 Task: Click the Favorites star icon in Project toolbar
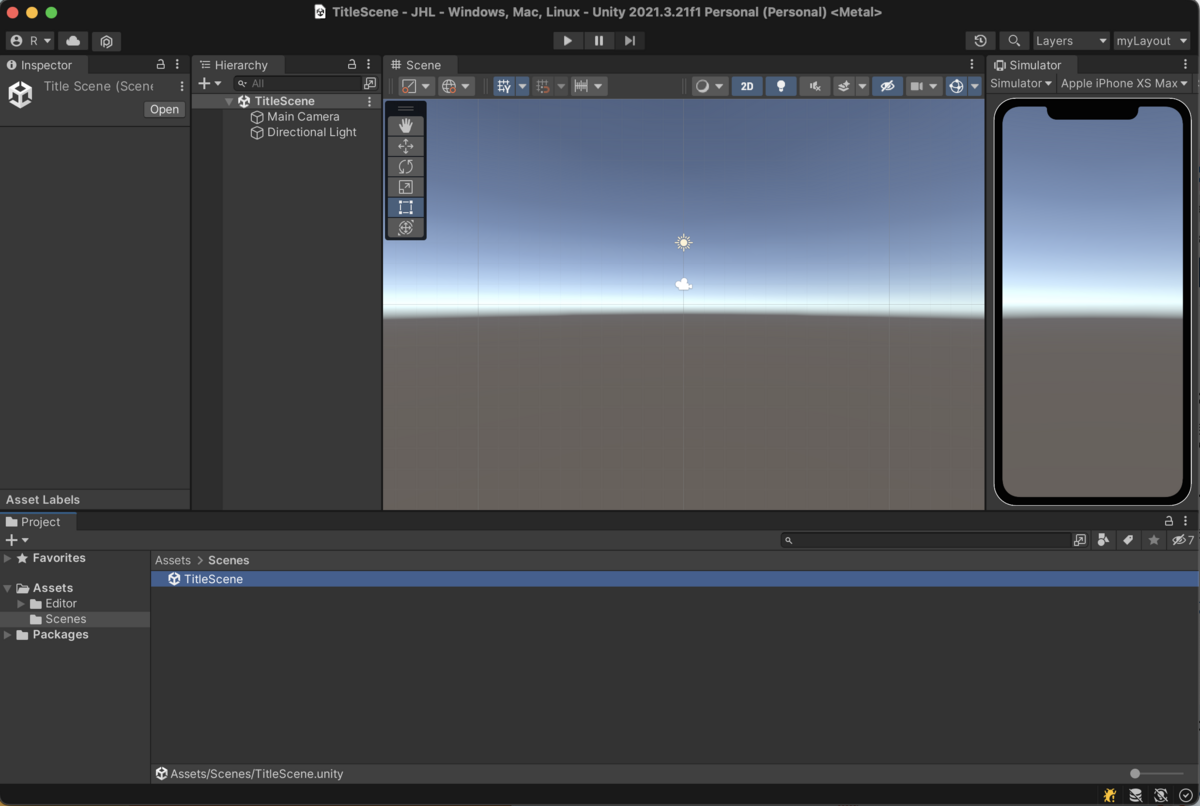point(1153,540)
